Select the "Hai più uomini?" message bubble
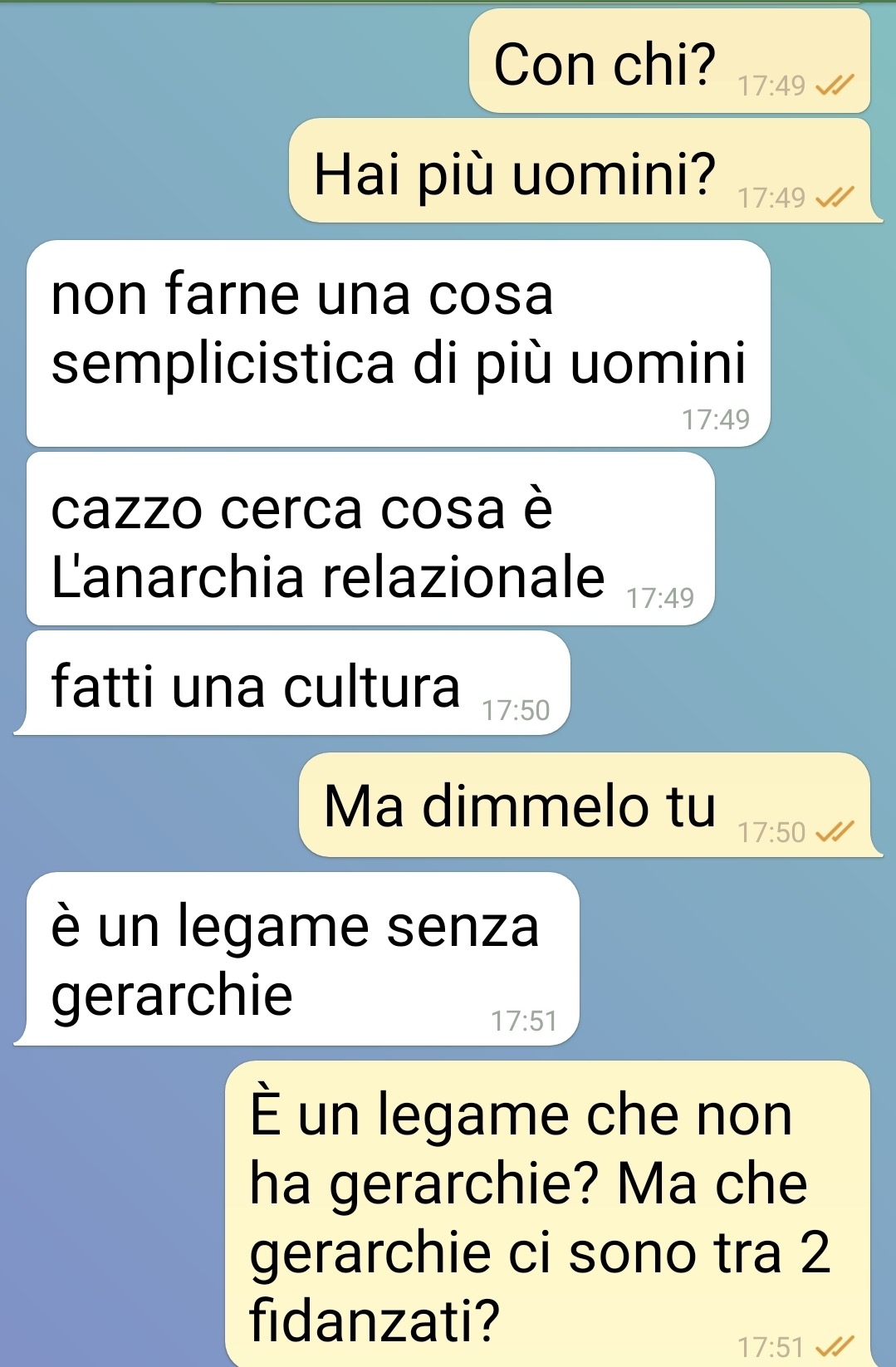Image resolution: width=896 pixels, height=1367 pixels. [x=585, y=170]
